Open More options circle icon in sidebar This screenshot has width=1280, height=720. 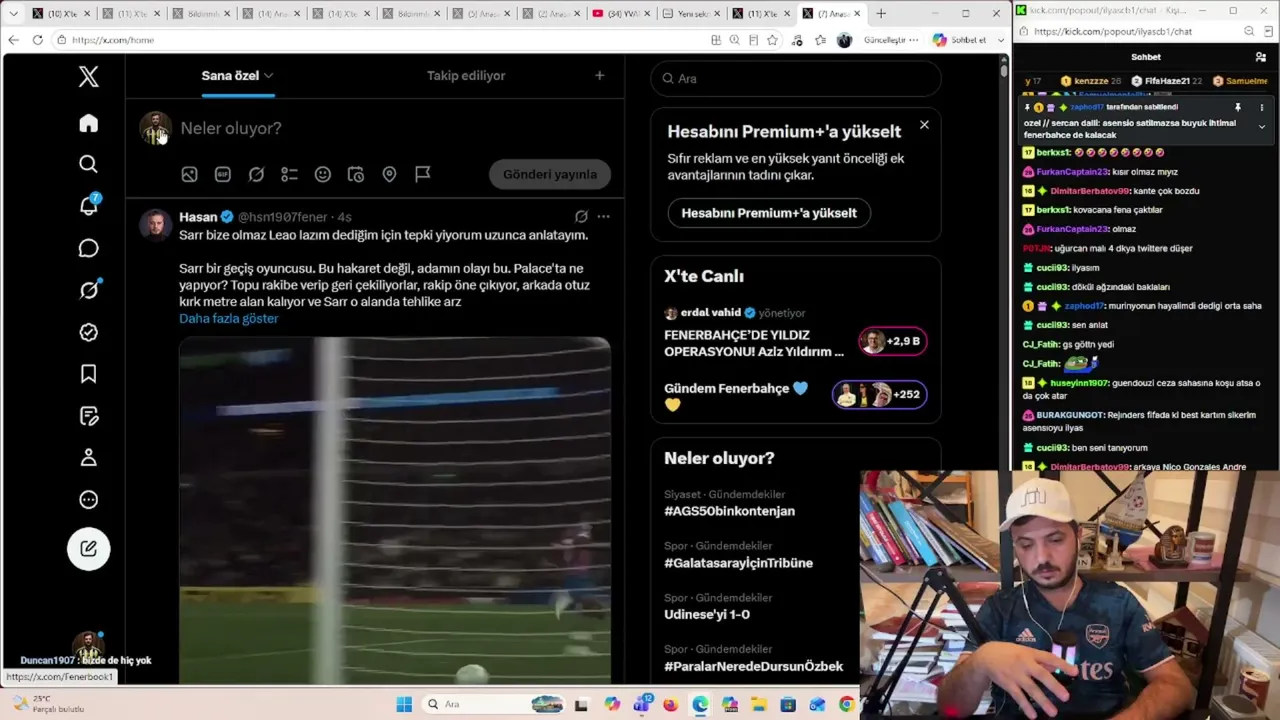coord(89,500)
